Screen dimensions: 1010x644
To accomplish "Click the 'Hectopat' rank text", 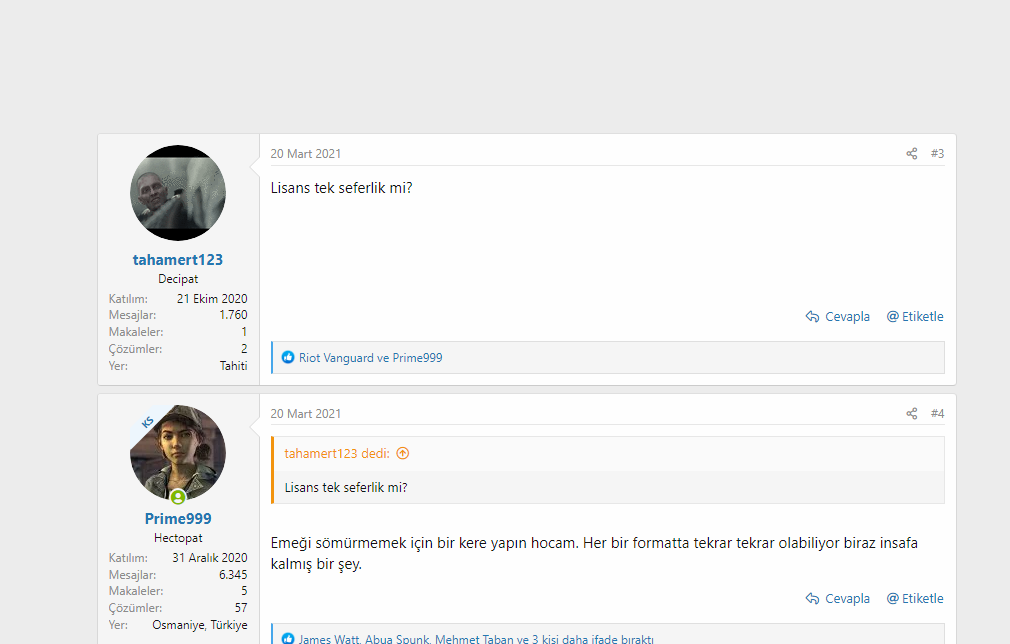I will [178, 538].
